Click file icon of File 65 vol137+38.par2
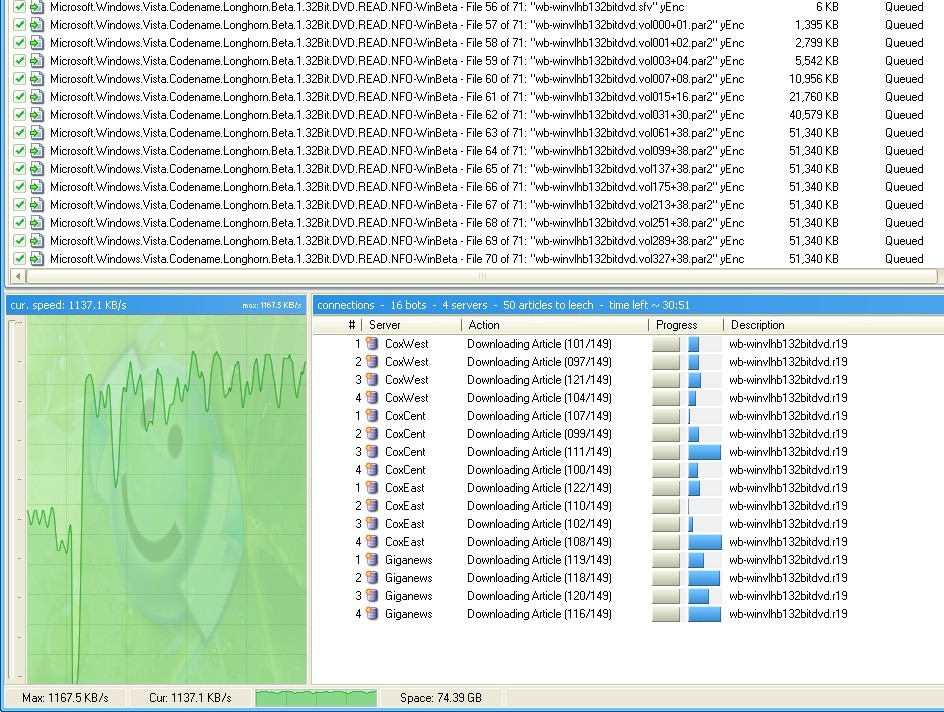 [37, 169]
